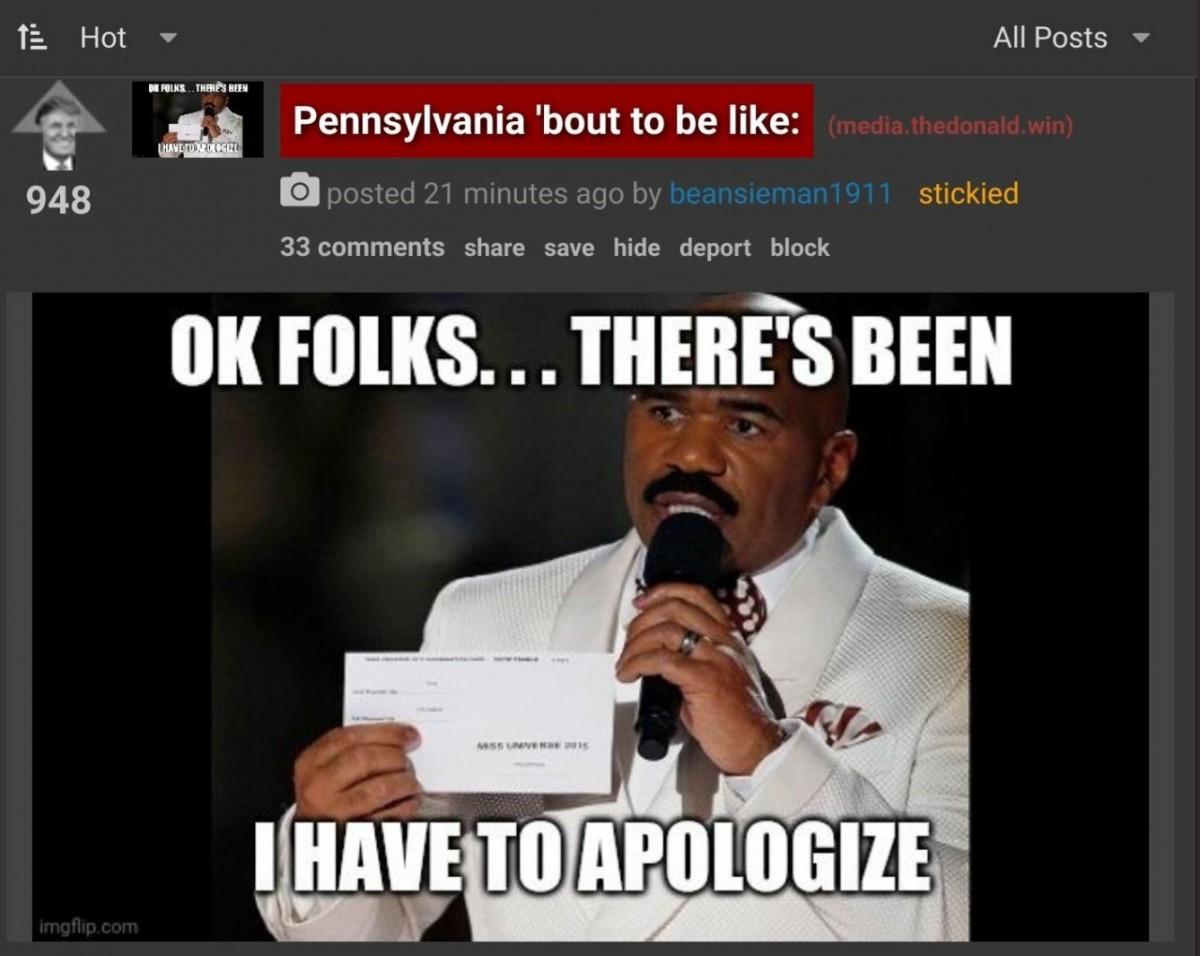This screenshot has height=956, width=1200.
Task: Expand the All Posts filter dropdown
Action: point(1140,39)
